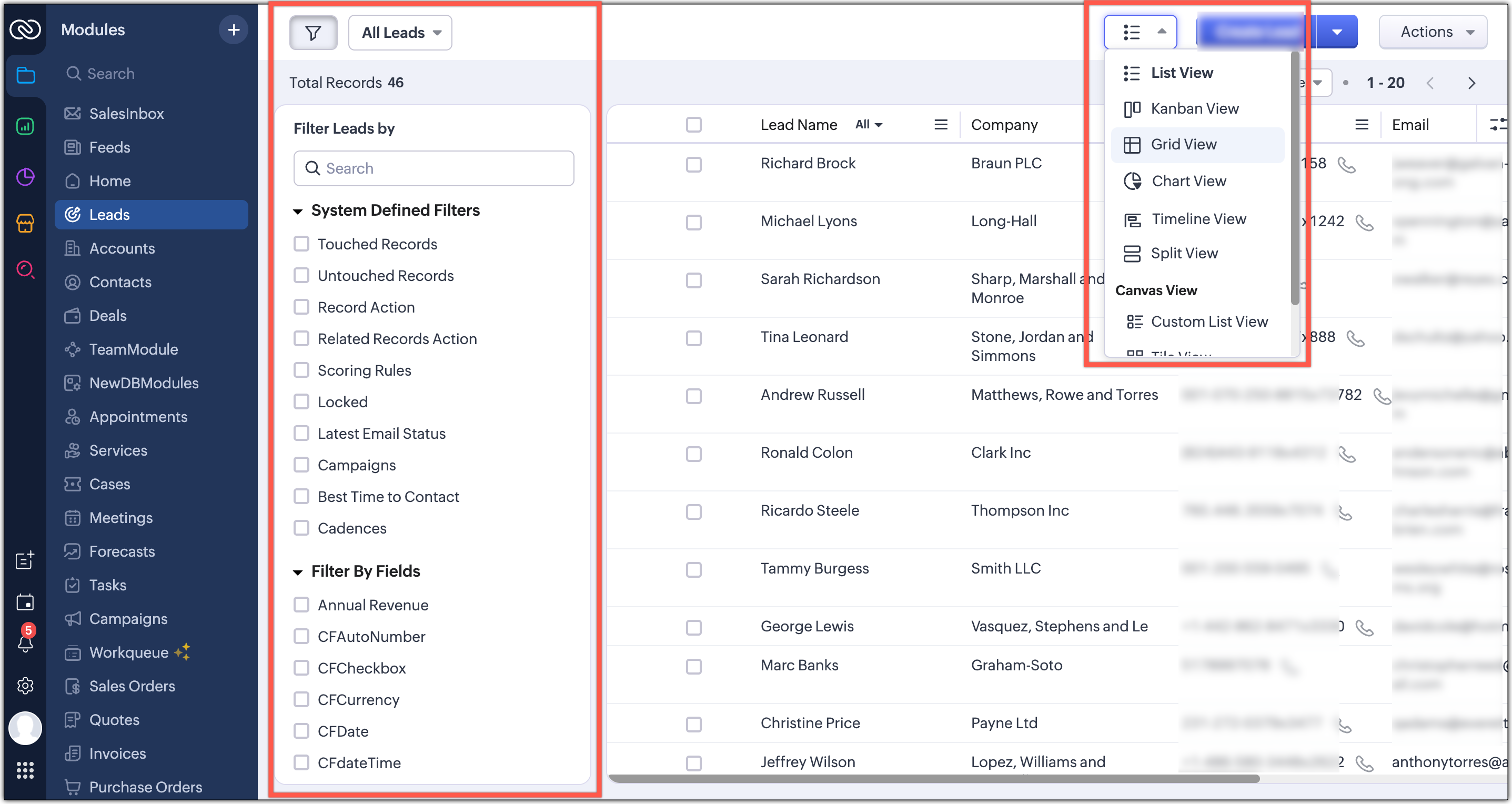Open the All Leads view dropdown
The image size is (1512, 804).
tap(400, 33)
